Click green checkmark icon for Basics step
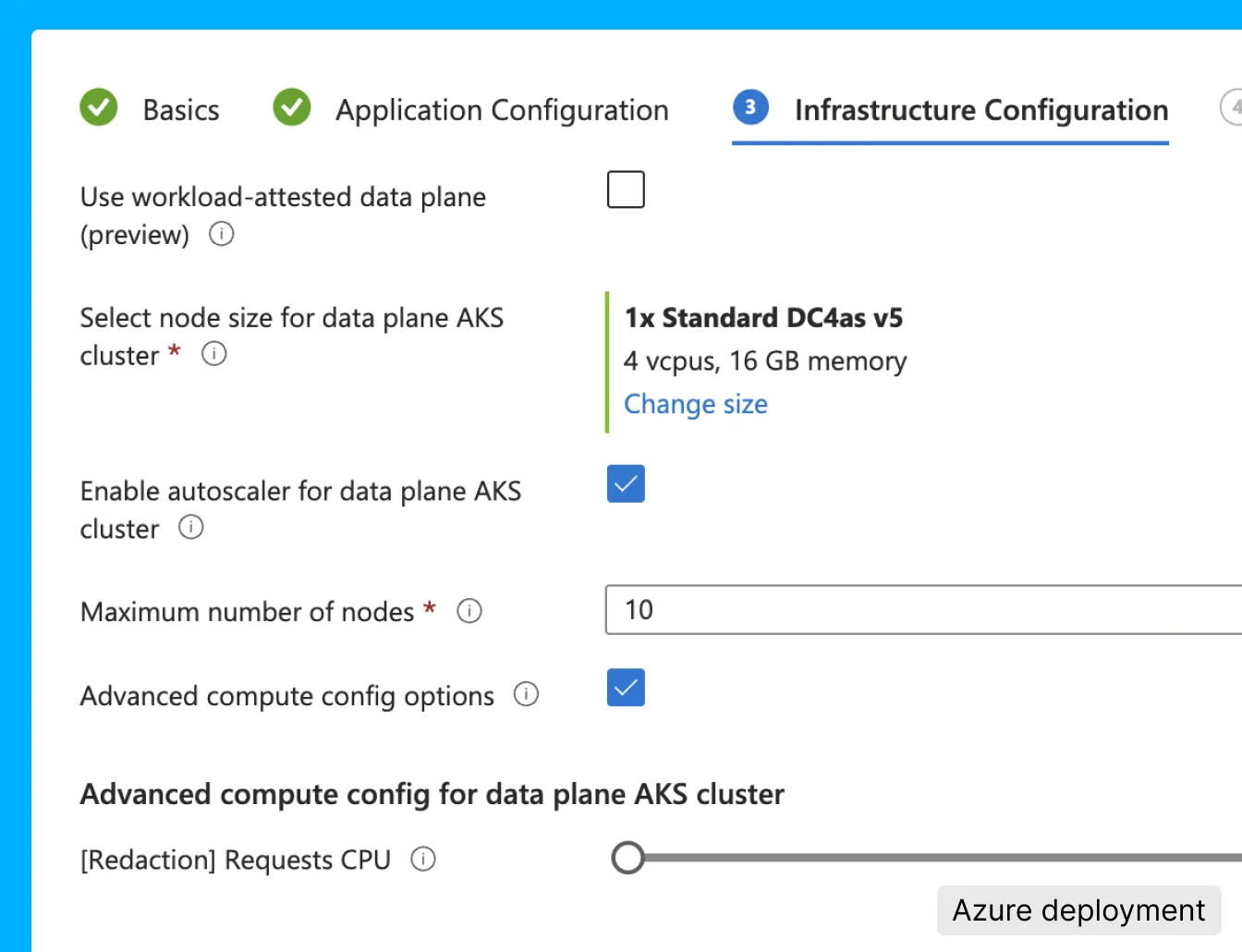Screen dimensions: 1242x952 click(x=99, y=108)
